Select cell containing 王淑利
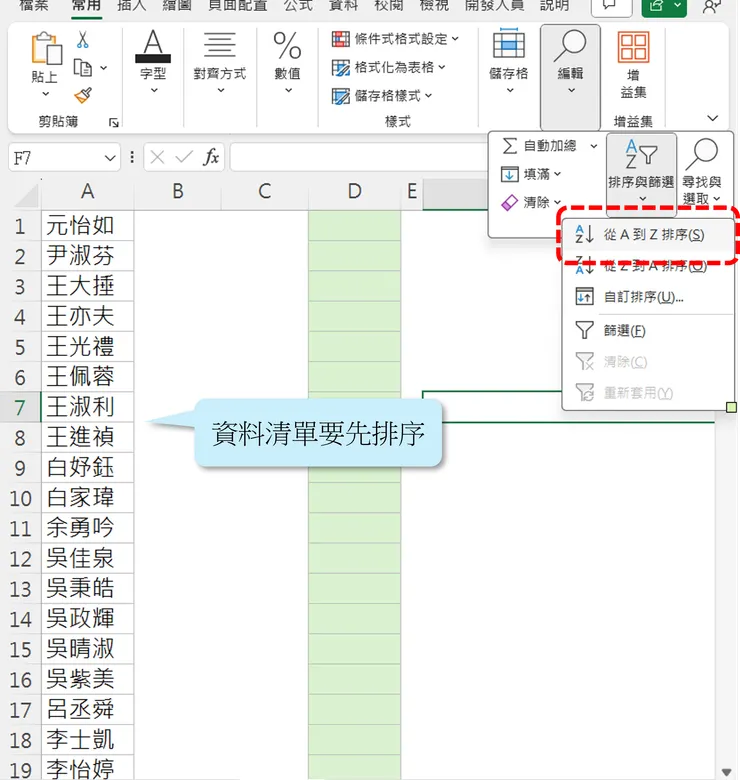This screenshot has height=780, width=740. [88, 407]
